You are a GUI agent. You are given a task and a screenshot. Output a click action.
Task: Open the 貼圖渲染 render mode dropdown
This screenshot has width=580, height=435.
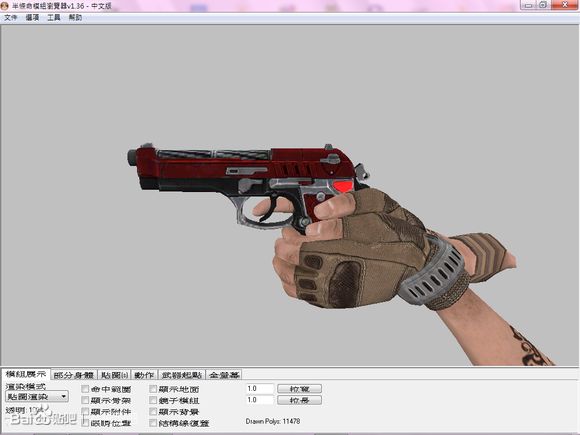(x=37, y=397)
